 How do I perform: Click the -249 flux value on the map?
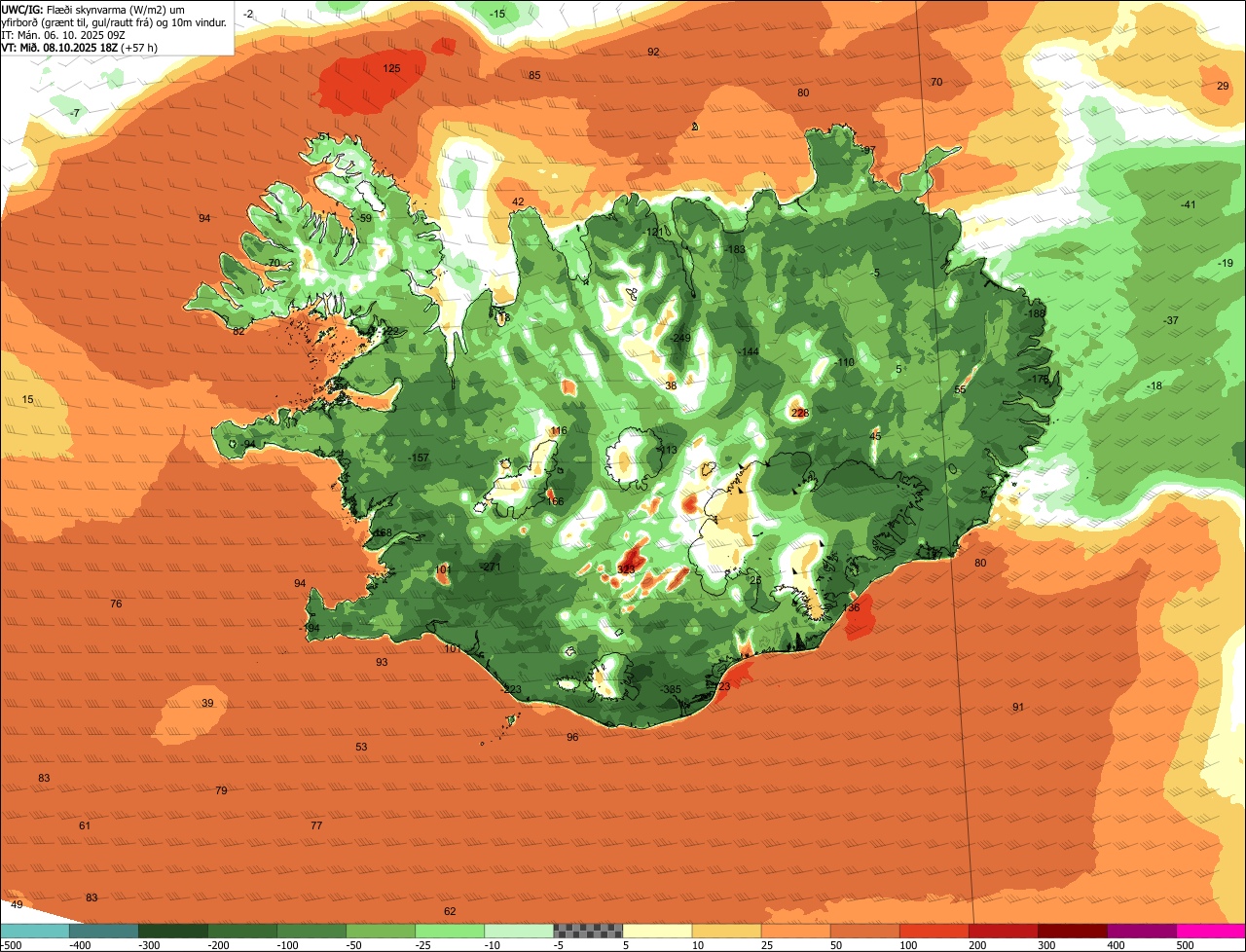click(680, 338)
